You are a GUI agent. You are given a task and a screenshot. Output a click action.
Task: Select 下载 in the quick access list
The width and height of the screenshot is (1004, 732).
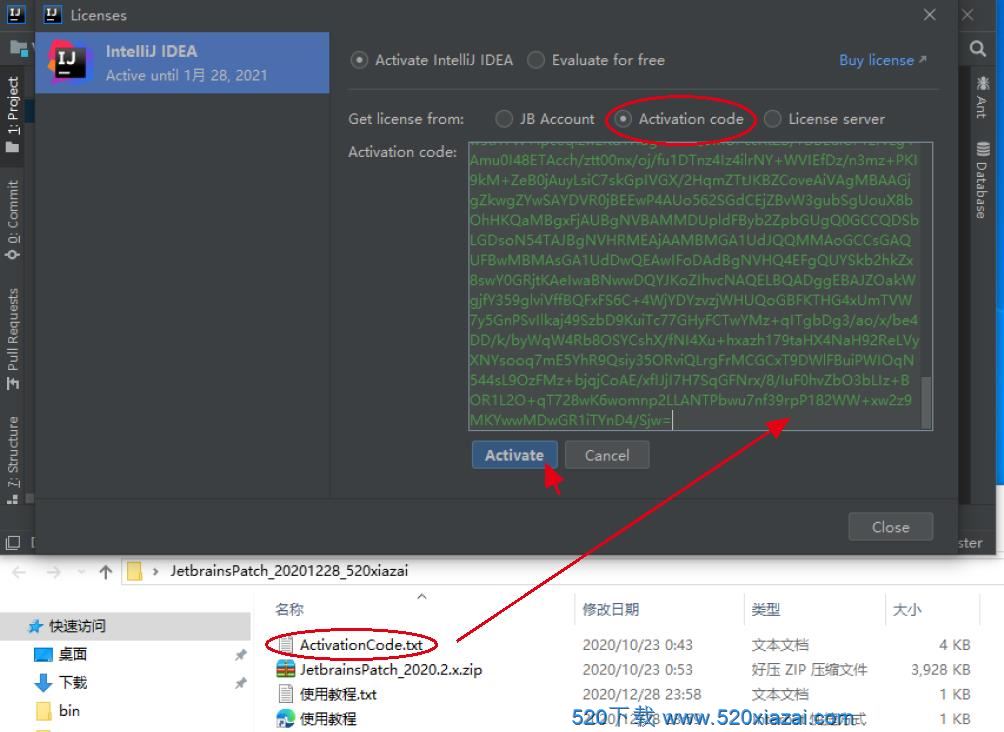point(72,682)
